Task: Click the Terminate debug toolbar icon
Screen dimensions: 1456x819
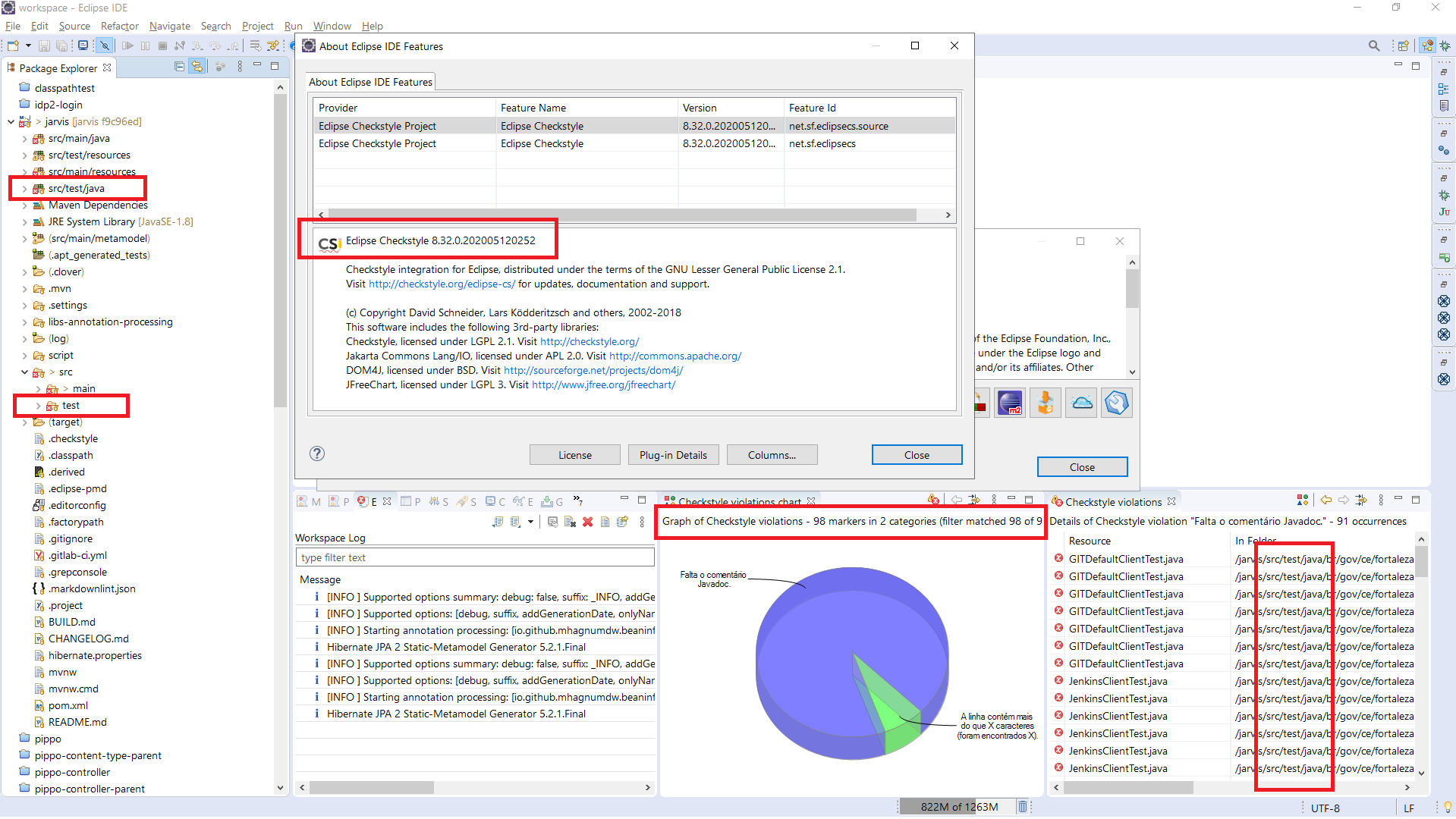Action: tap(162, 45)
